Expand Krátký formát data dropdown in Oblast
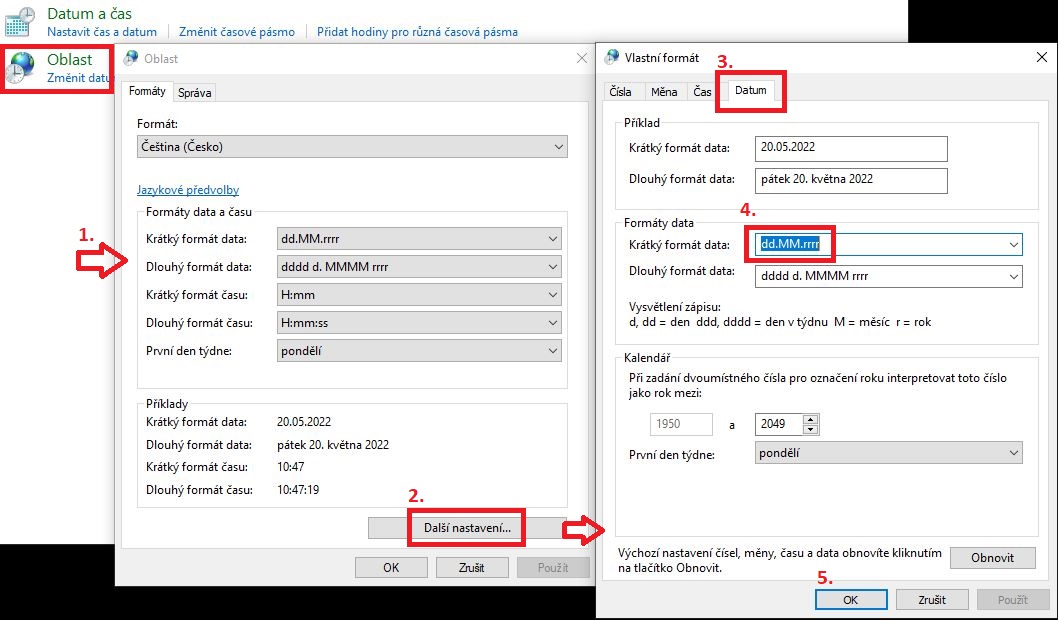 point(552,239)
